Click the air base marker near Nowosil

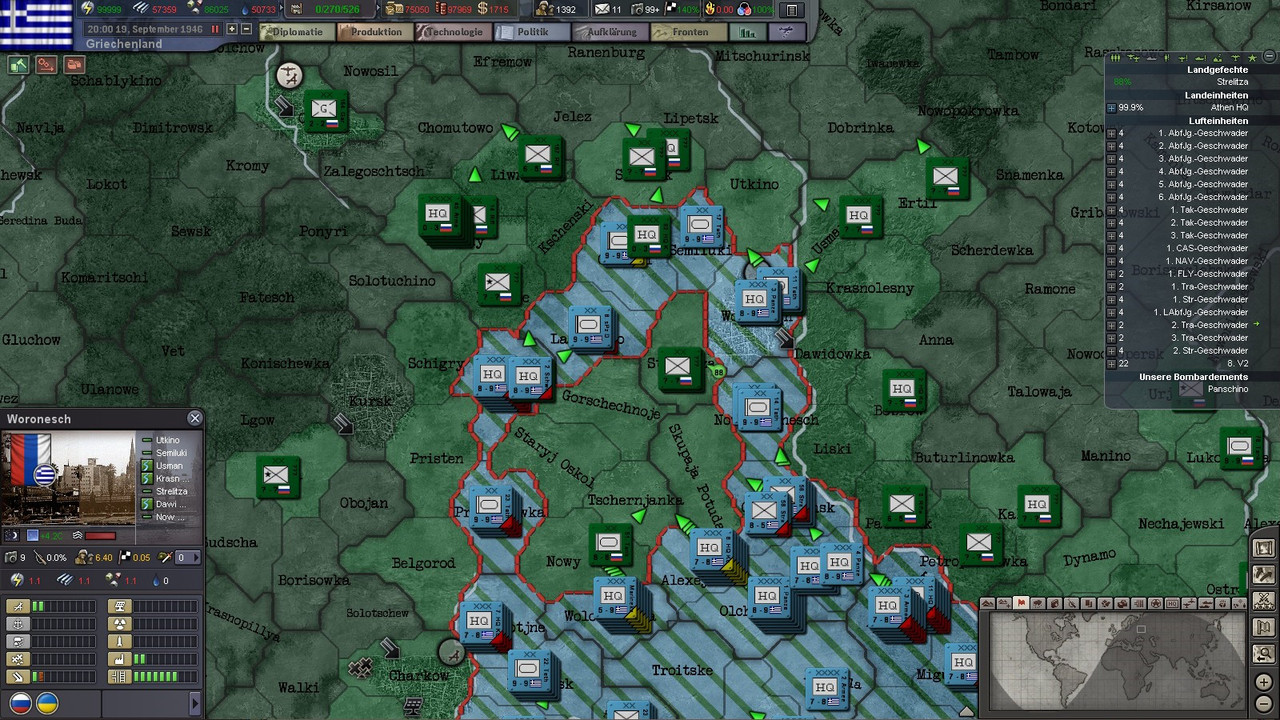pyautogui.click(x=289, y=75)
